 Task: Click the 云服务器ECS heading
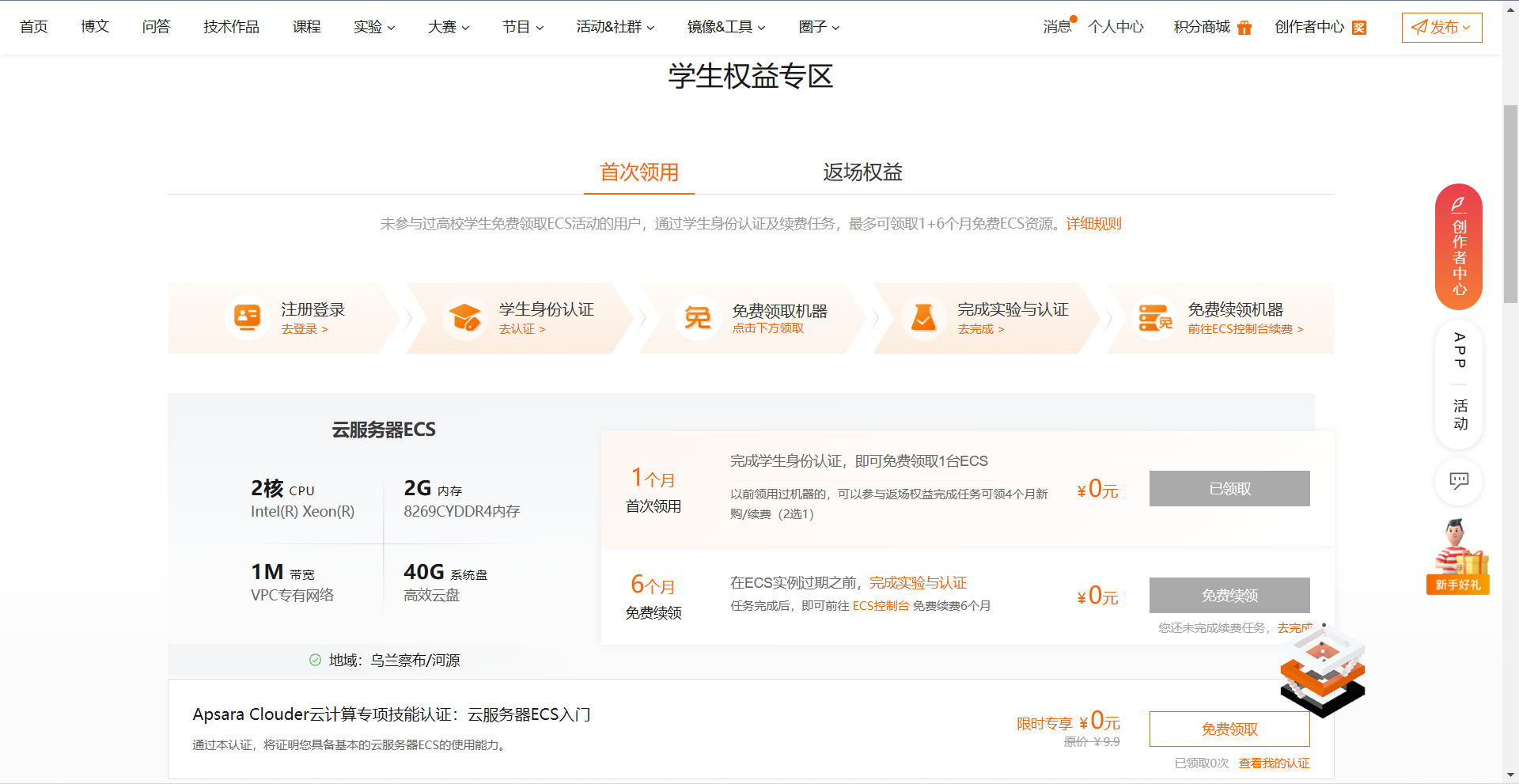[x=384, y=430]
